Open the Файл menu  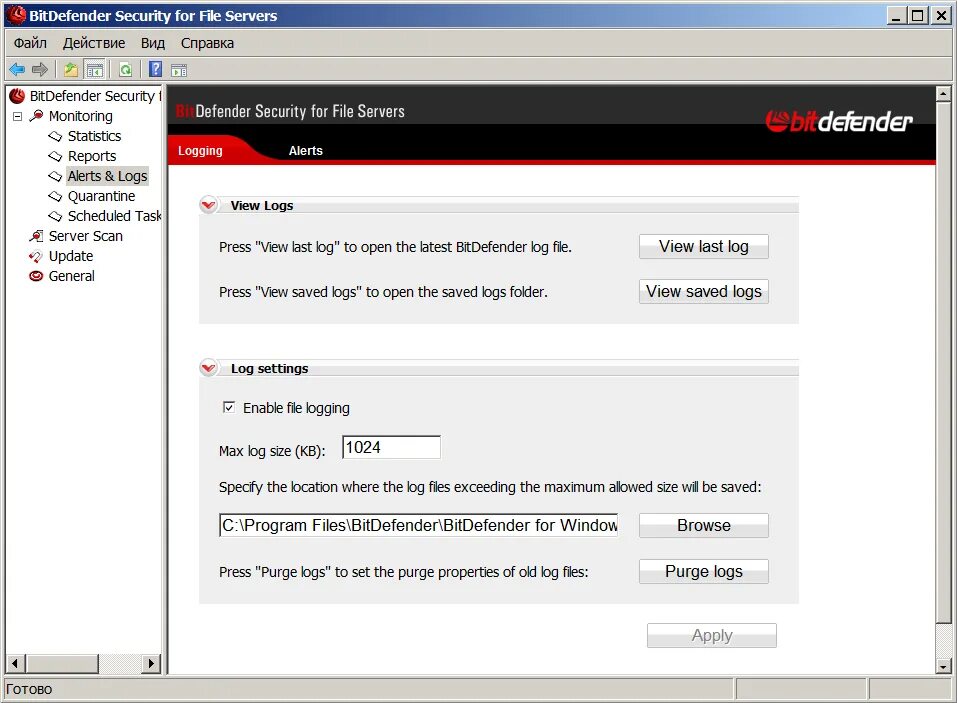[x=31, y=43]
